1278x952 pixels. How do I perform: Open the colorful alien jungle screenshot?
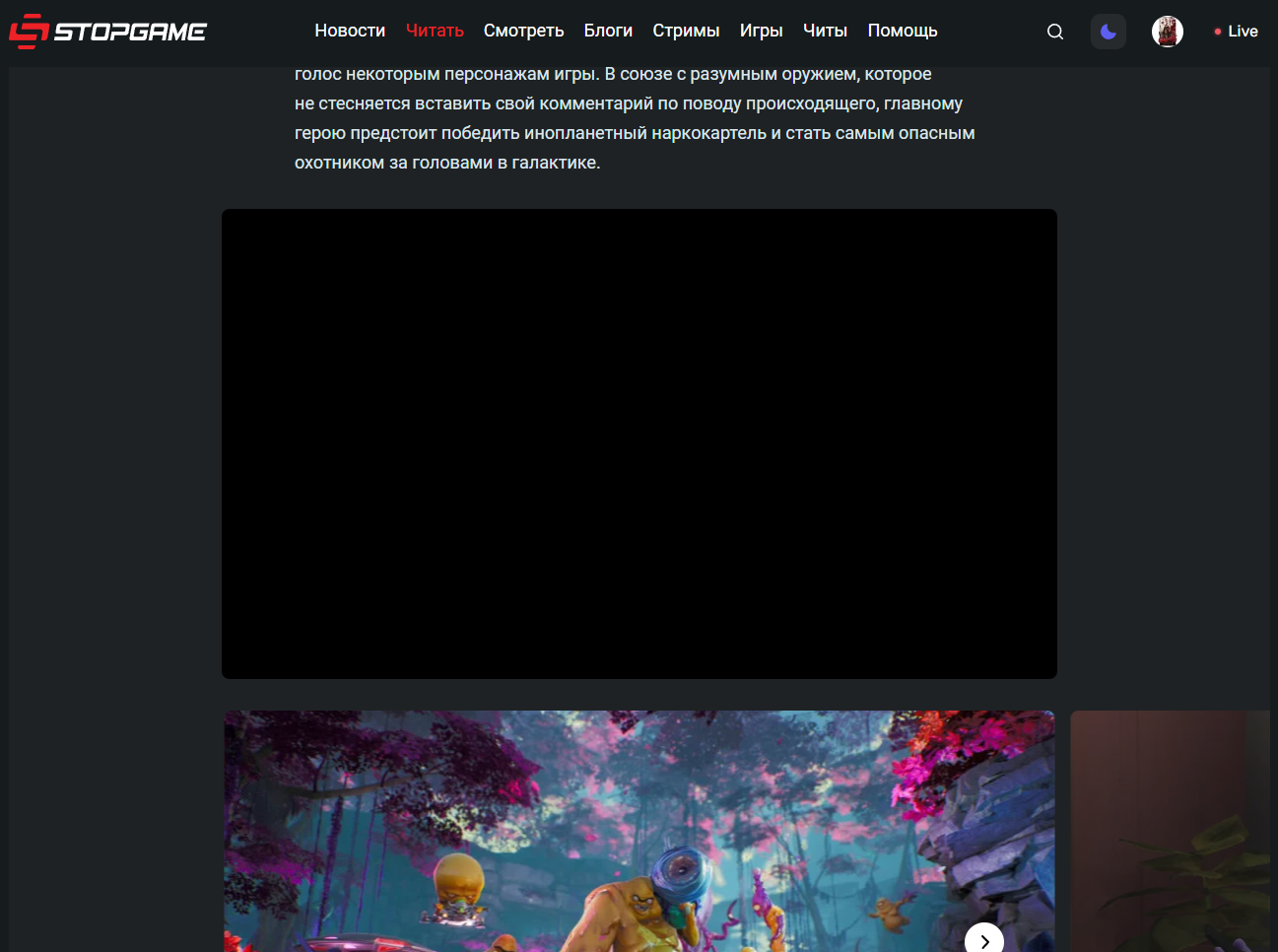click(x=639, y=831)
